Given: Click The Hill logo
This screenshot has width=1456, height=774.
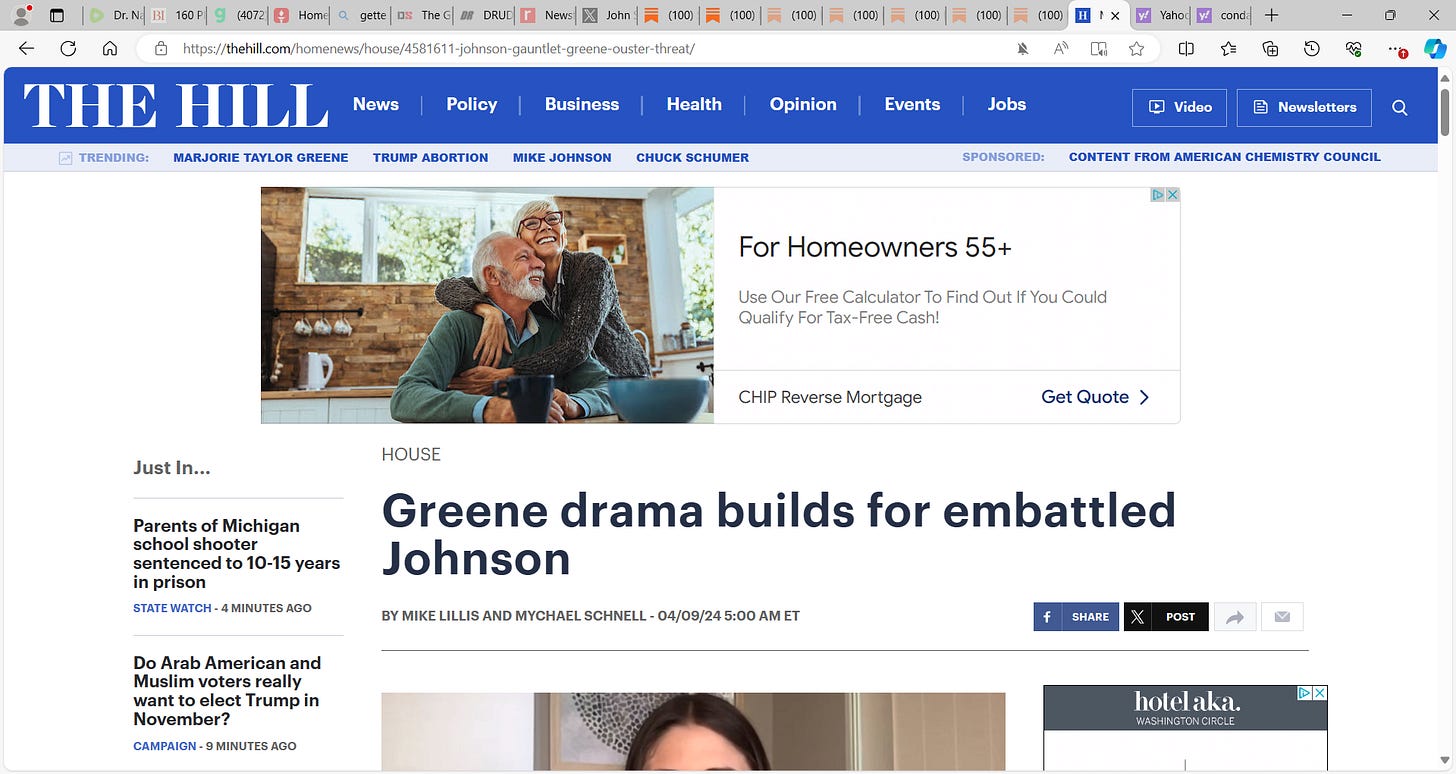Looking at the screenshot, I should click(x=176, y=106).
